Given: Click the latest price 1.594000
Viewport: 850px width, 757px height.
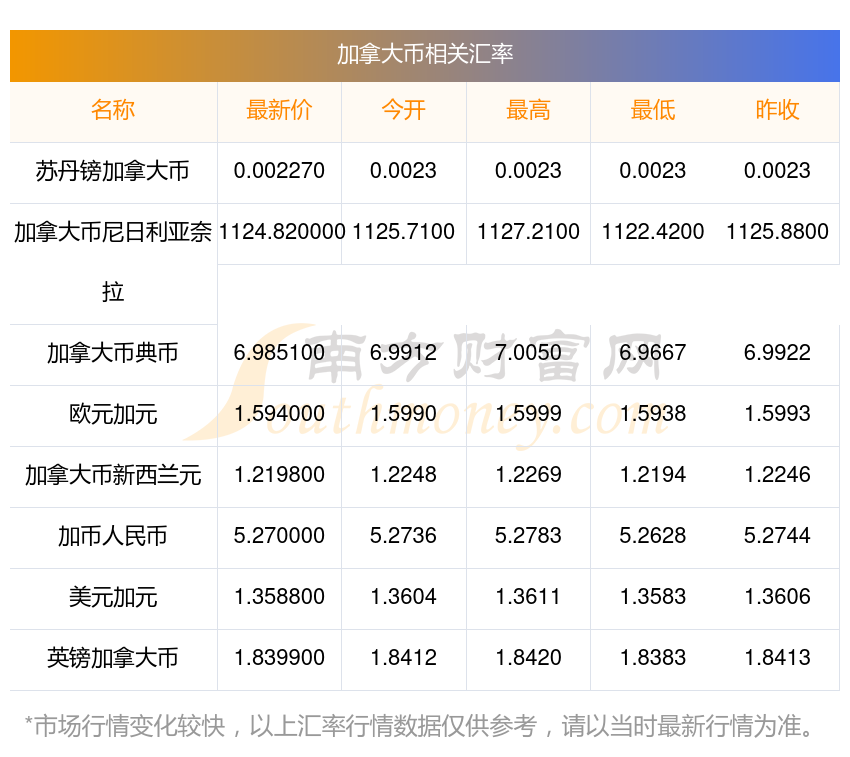Looking at the screenshot, I should pos(279,414).
